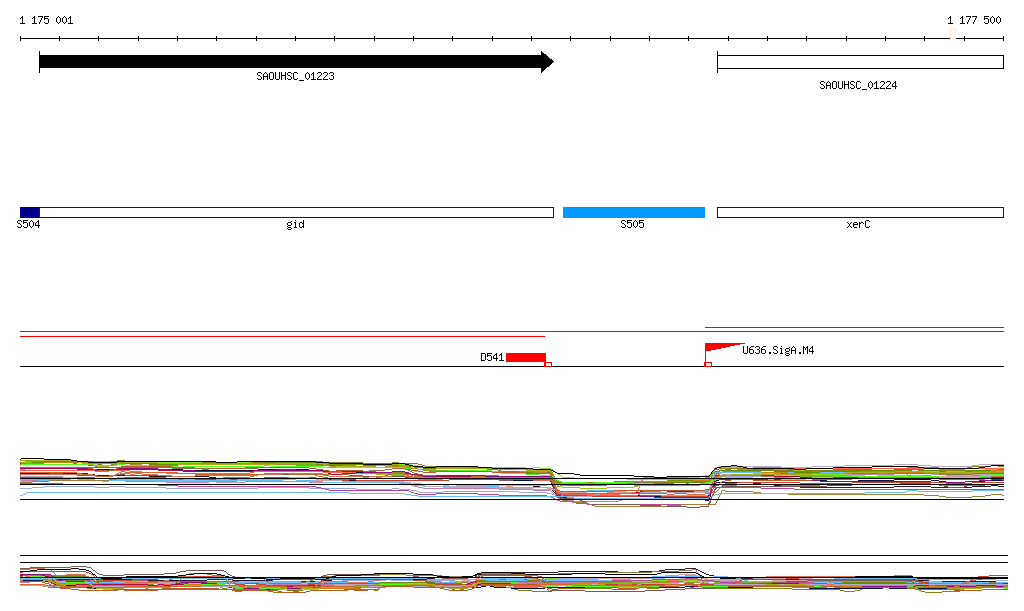Click the D541 text label
1024x611 pixels.
pyautogui.click(x=491, y=357)
